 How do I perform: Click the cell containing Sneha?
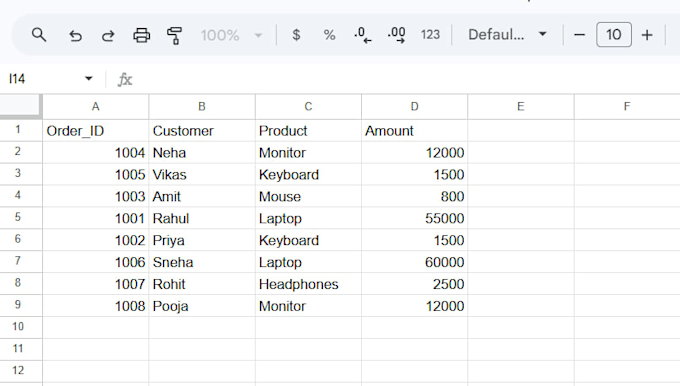[202, 262]
